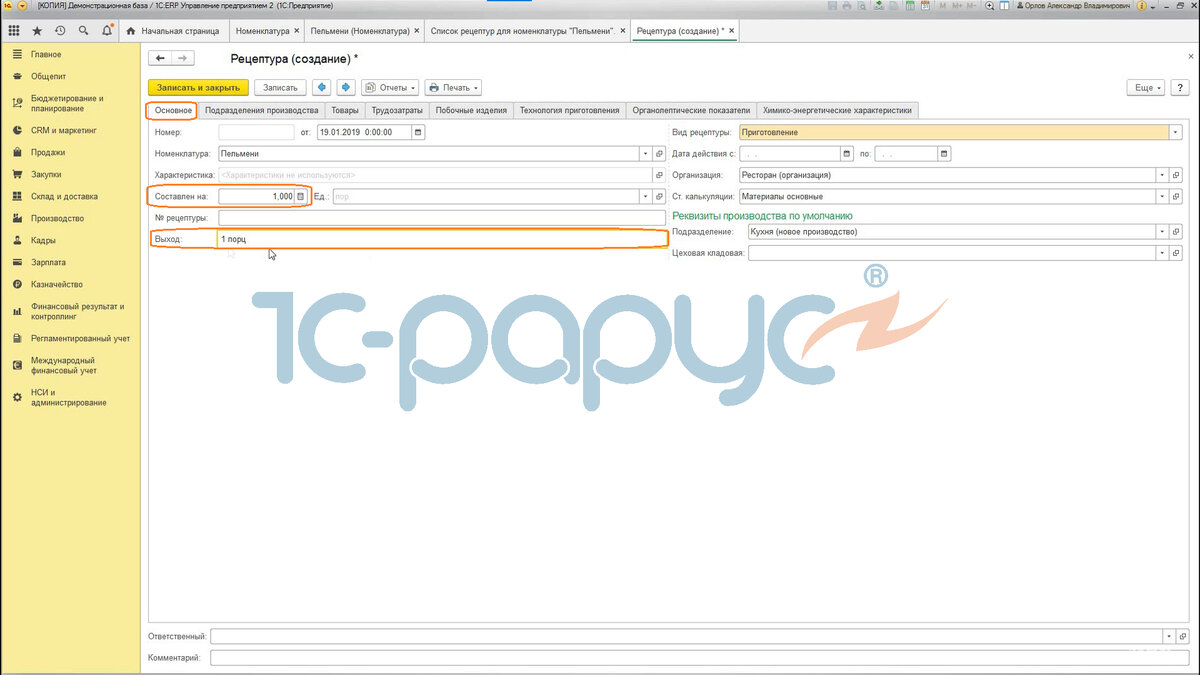The width and height of the screenshot is (1200, 675).
Task: Click the Записать button
Action: click(x=280, y=88)
